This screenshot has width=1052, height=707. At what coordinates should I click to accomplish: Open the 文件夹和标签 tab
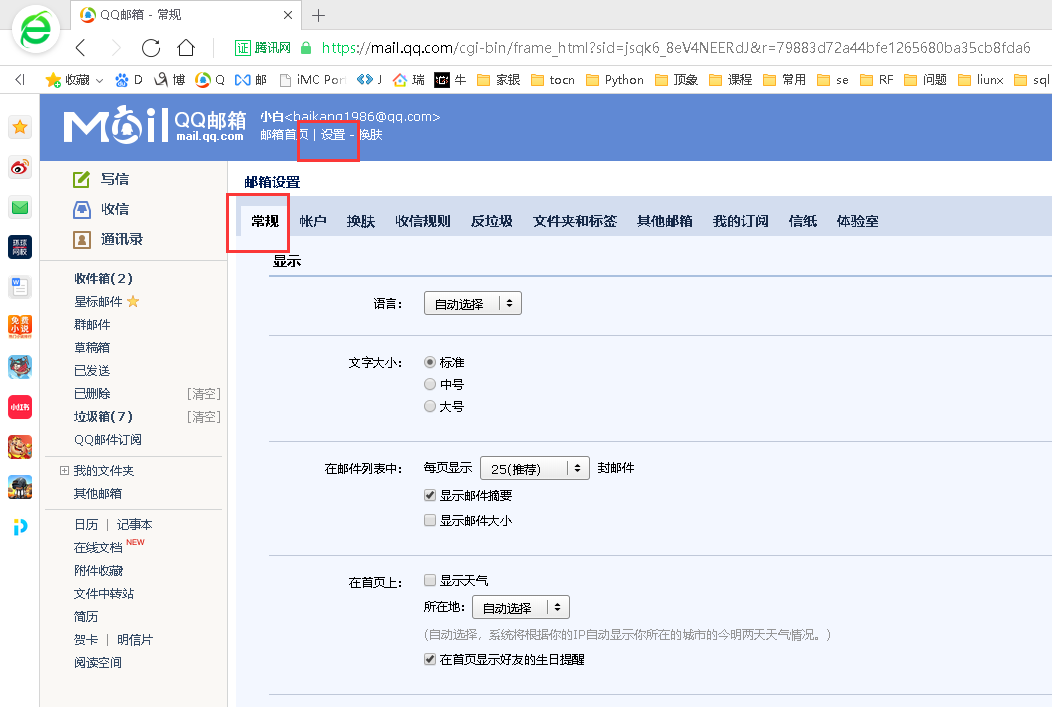click(x=575, y=221)
